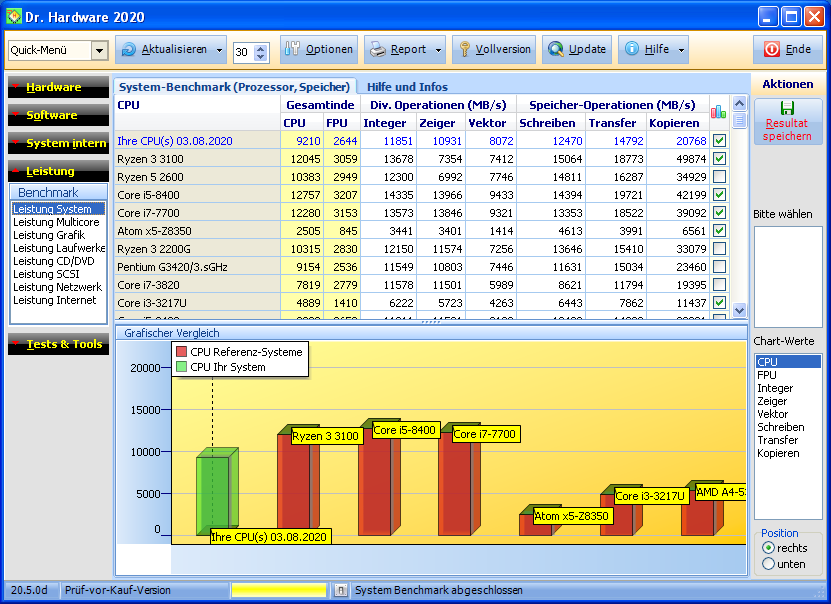The image size is (831, 604).
Task: Open Leistung Grafik benchmark
Action: tap(49, 235)
